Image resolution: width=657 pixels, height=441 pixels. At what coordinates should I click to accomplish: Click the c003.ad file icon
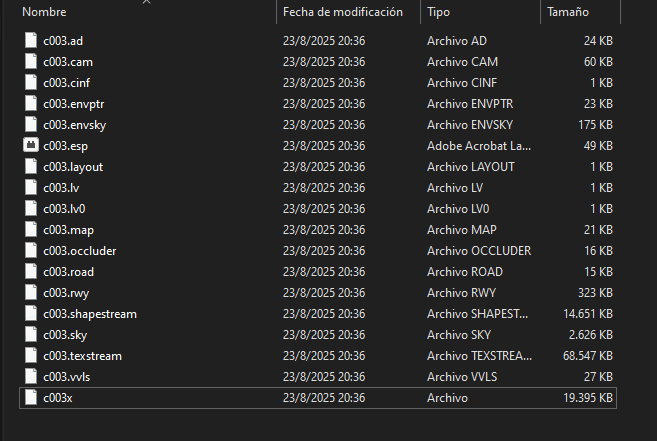[x=31, y=41]
